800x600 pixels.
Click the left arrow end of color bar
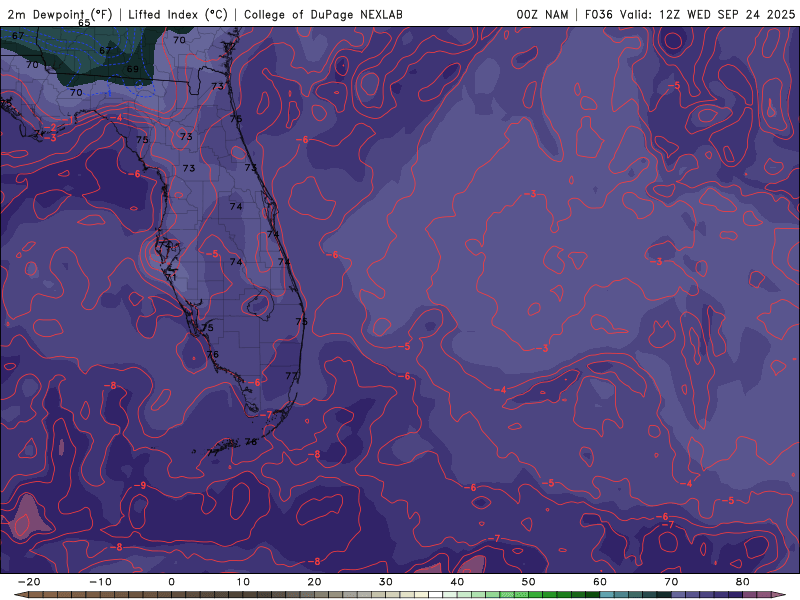[21, 595]
